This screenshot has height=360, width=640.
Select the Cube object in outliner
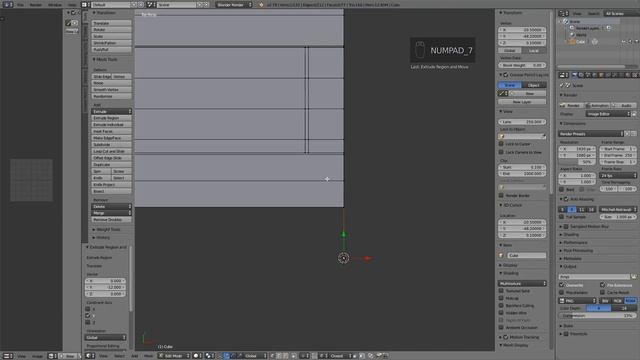pos(580,42)
